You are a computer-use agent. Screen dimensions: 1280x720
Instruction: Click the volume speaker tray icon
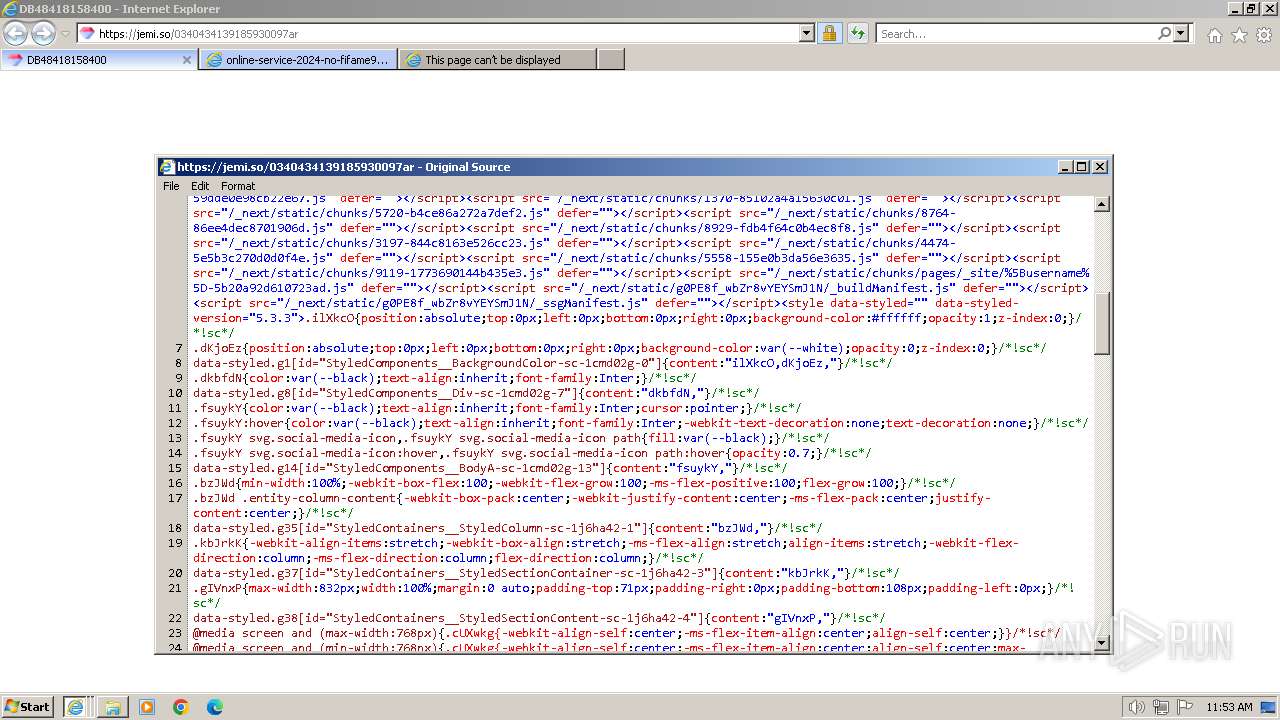[1137, 707]
